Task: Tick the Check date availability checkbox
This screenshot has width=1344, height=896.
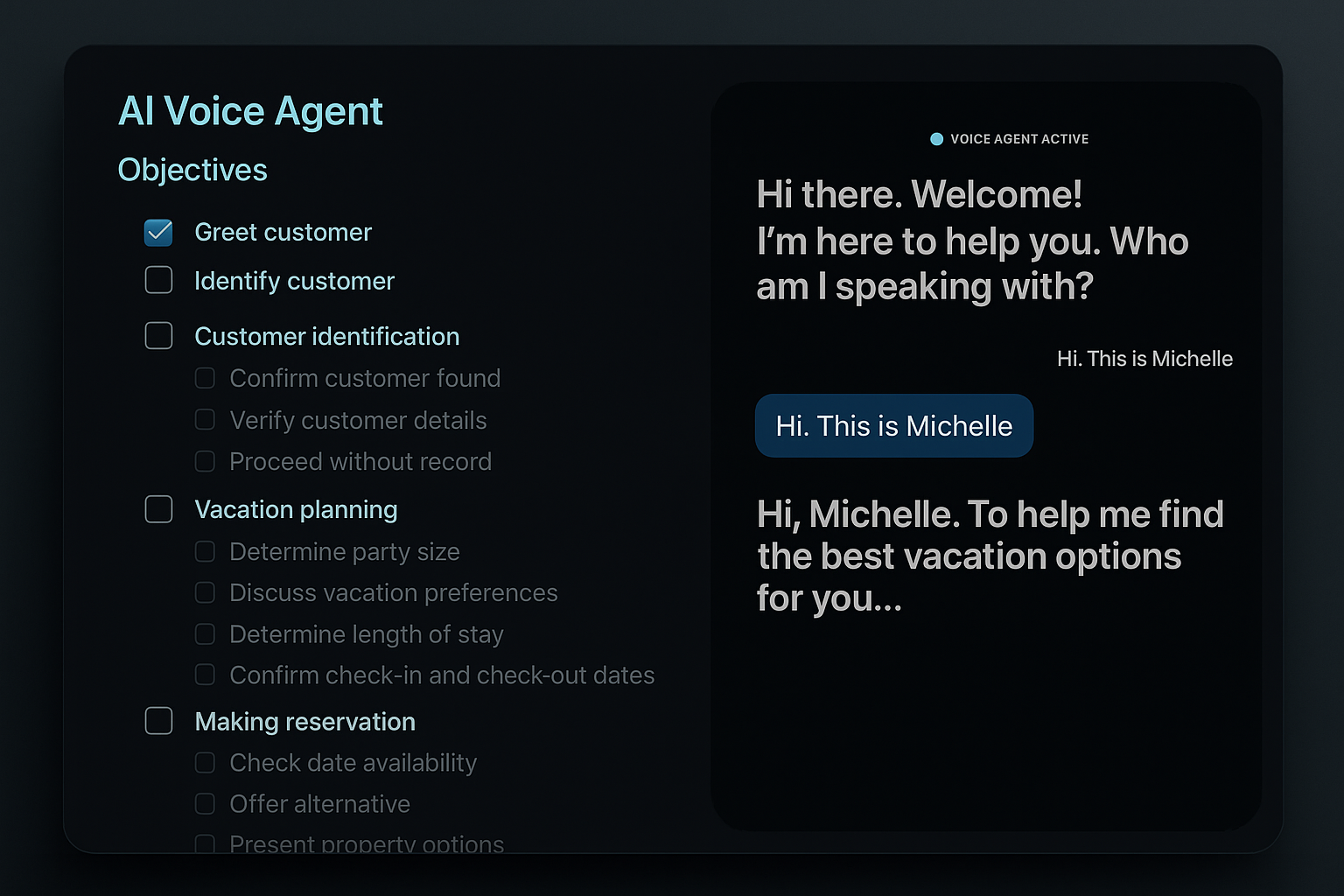Action: [x=205, y=763]
